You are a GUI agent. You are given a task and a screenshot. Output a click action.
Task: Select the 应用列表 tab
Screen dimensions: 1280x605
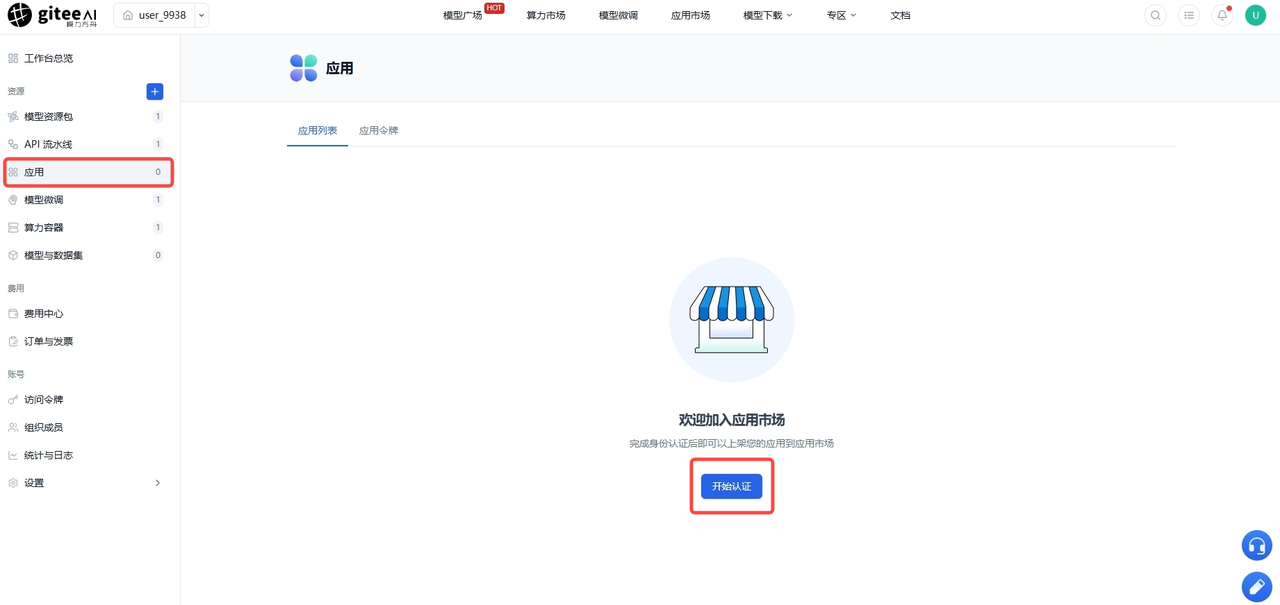pyautogui.click(x=317, y=130)
